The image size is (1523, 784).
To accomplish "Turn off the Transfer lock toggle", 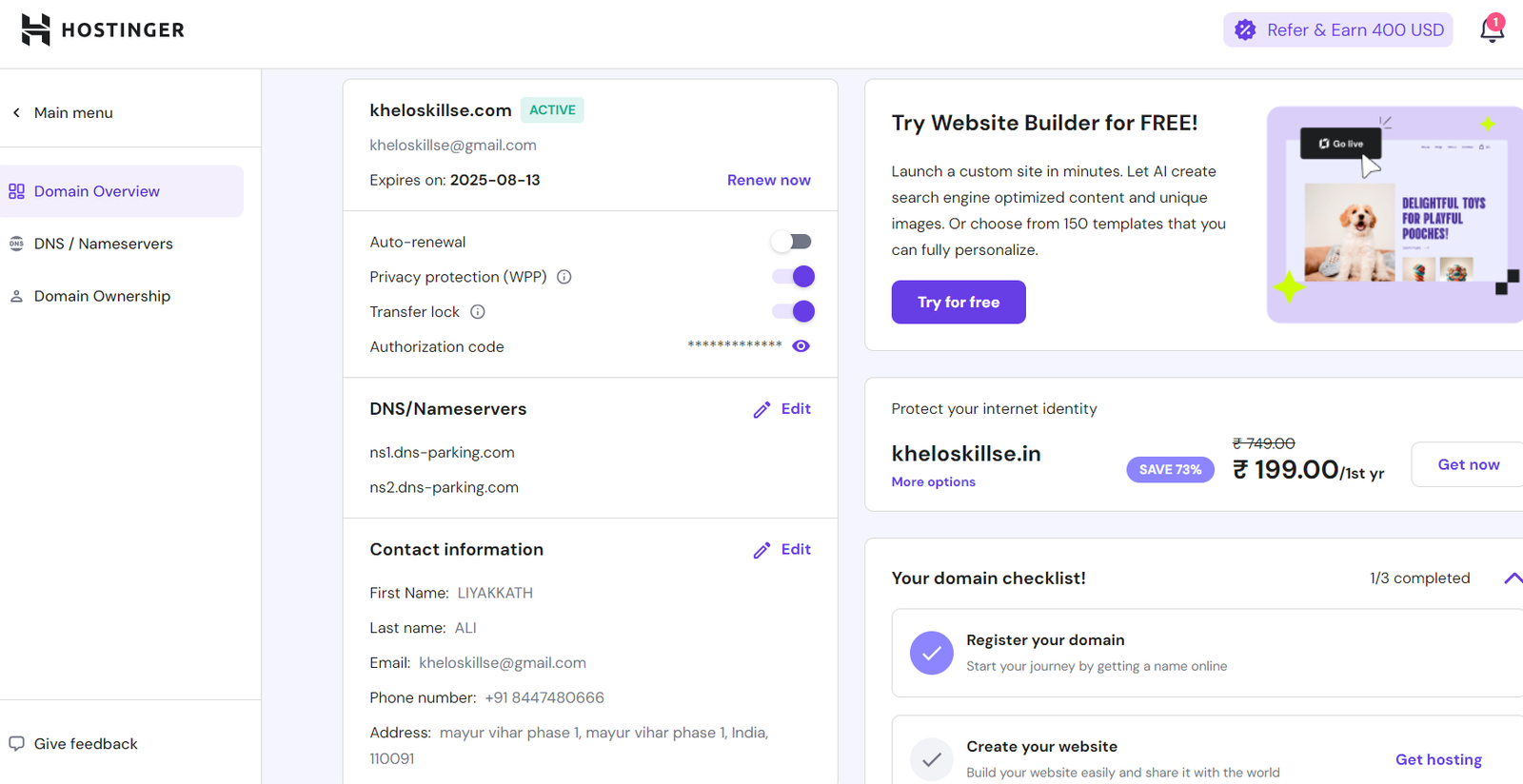I will pyautogui.click(x=792, y=311).
